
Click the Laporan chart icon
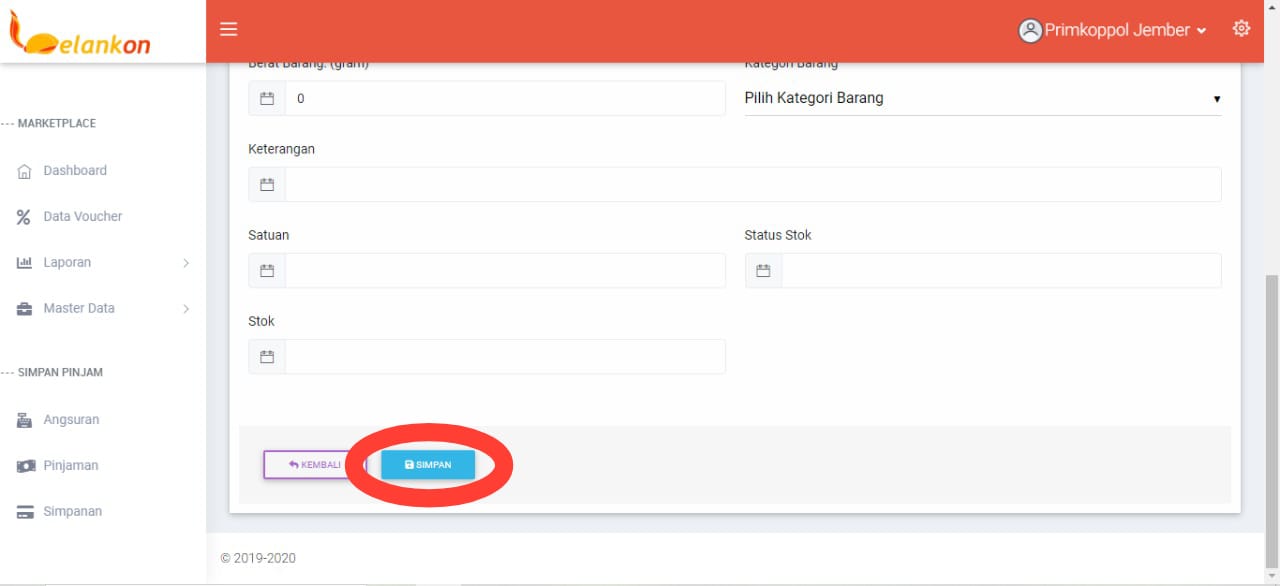coord(25,263)
